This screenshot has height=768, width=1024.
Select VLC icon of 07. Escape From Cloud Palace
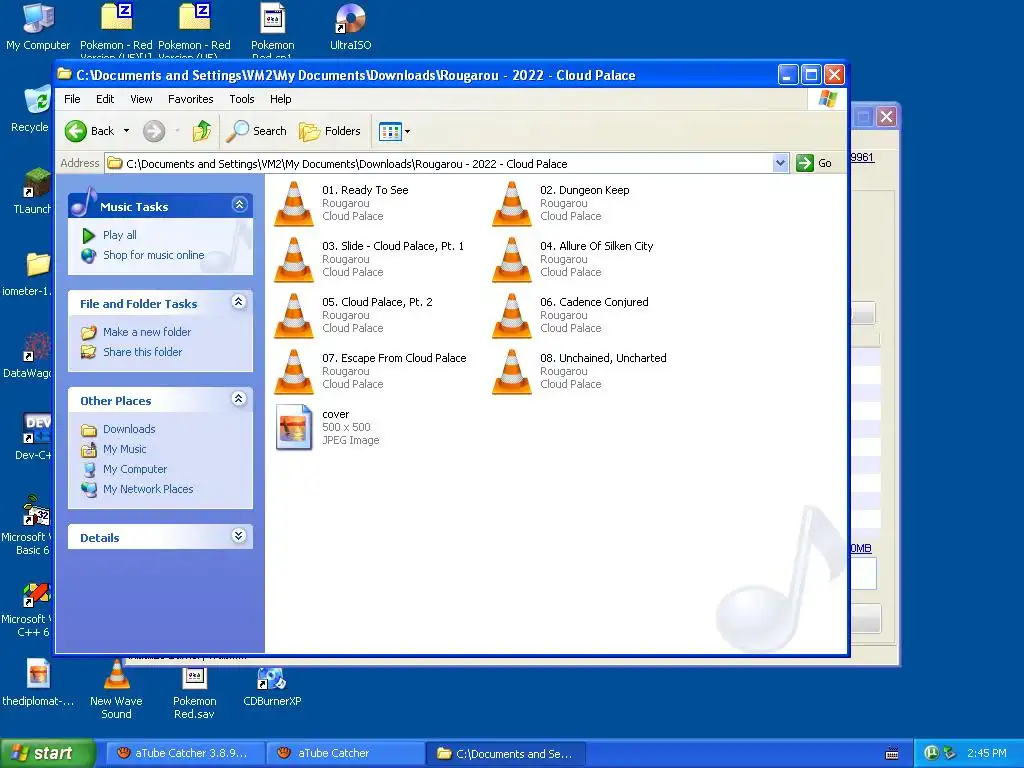click(x=294, y=372)
